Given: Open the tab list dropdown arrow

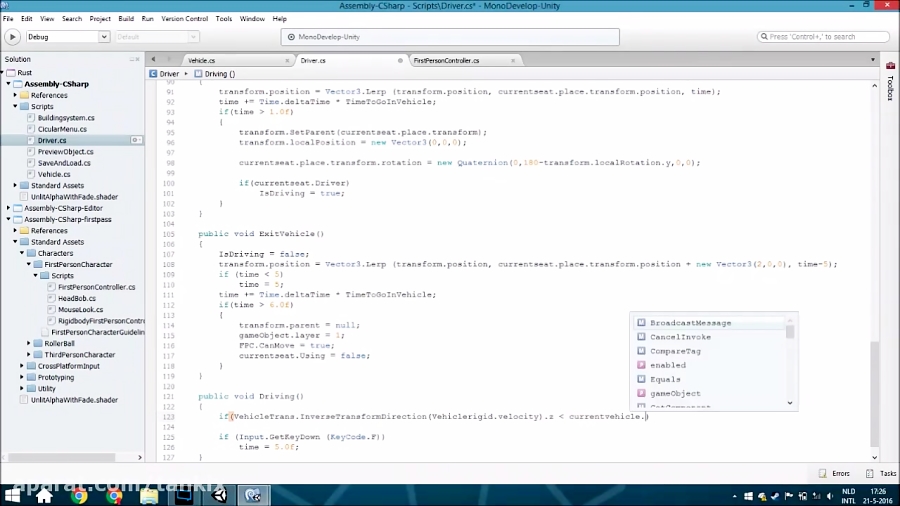Looking at the screenshot, I should pos(873,60).
